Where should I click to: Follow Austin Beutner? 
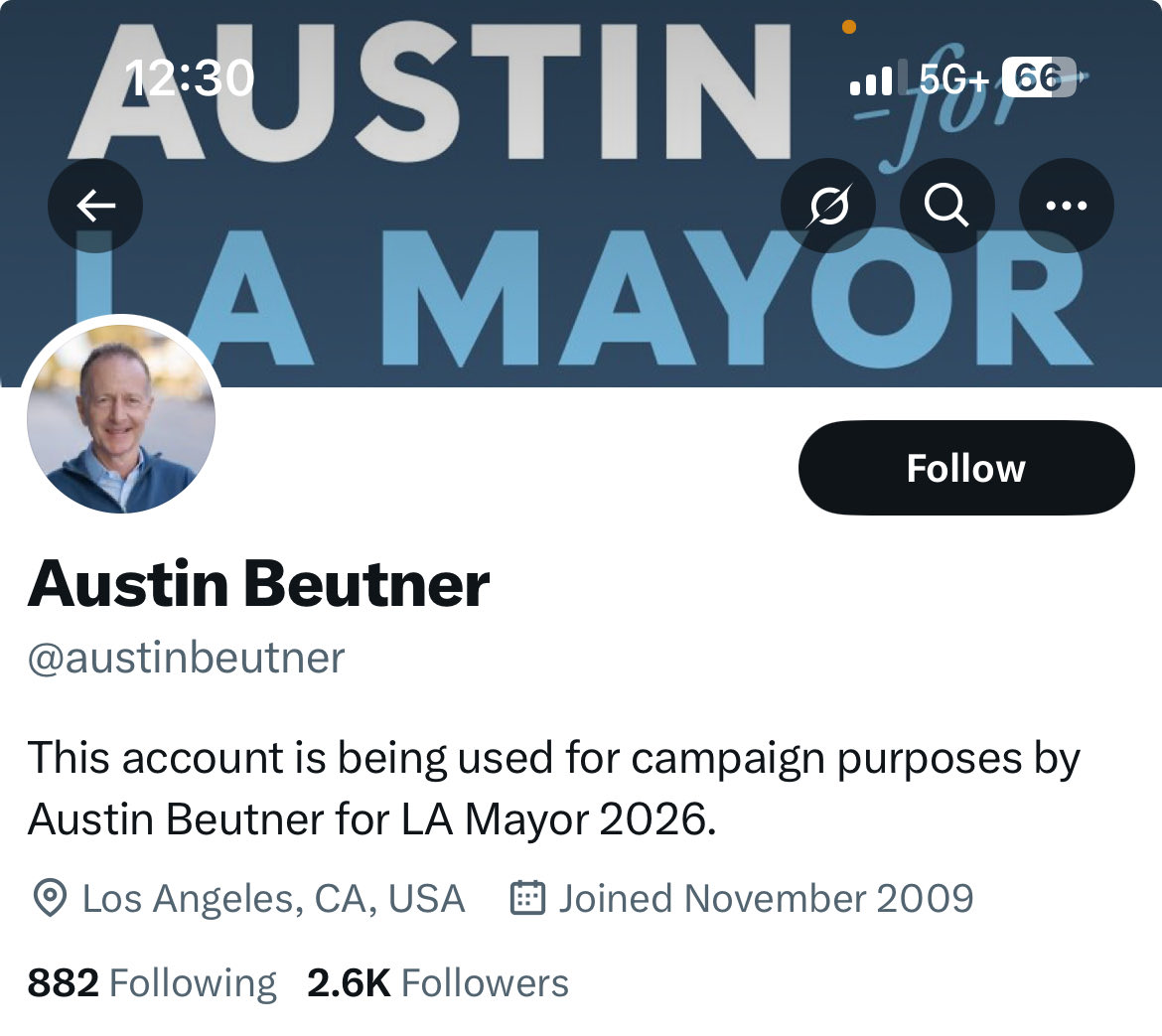(965, 468)
